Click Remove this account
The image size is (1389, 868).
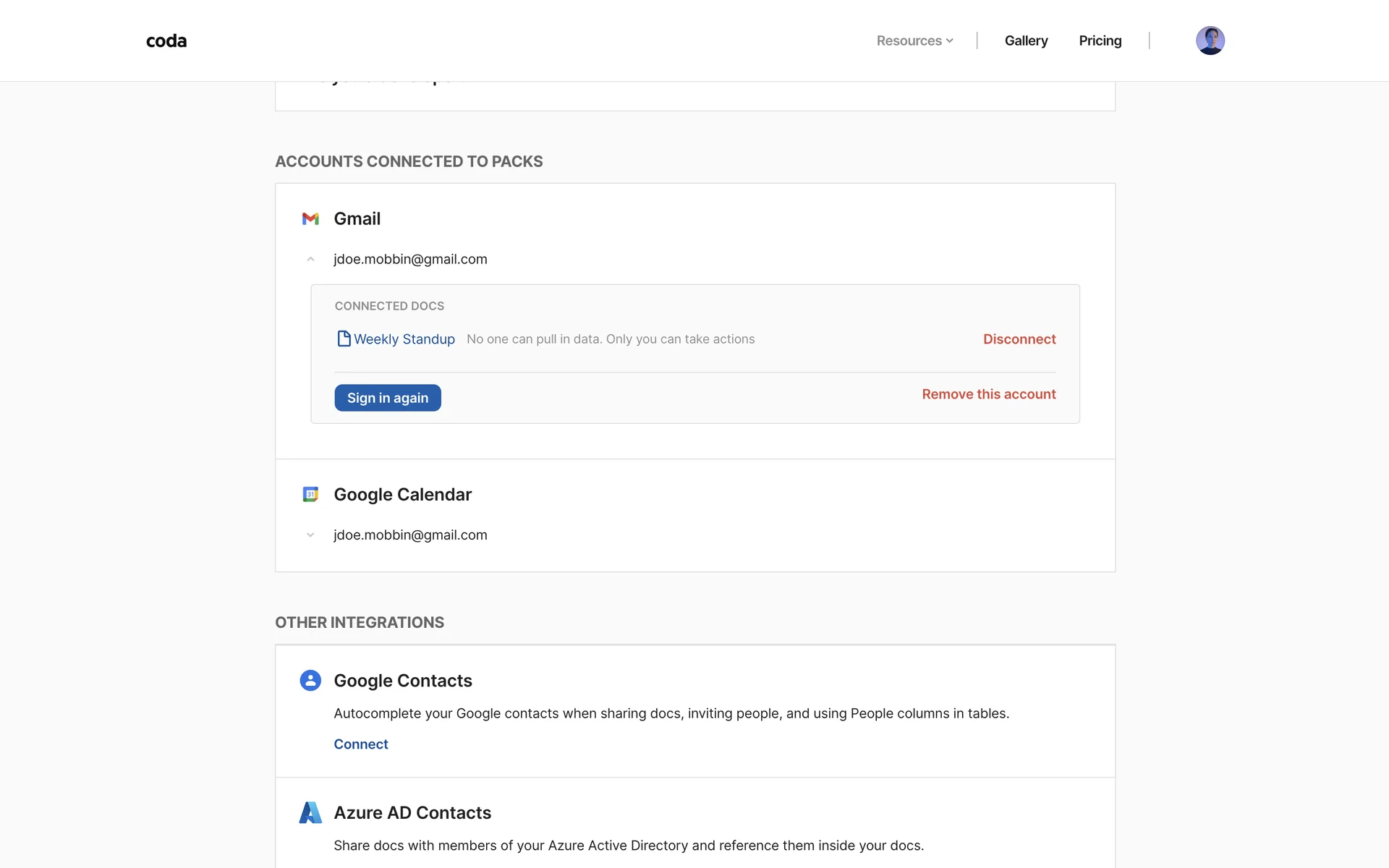(x=988, y=394)
